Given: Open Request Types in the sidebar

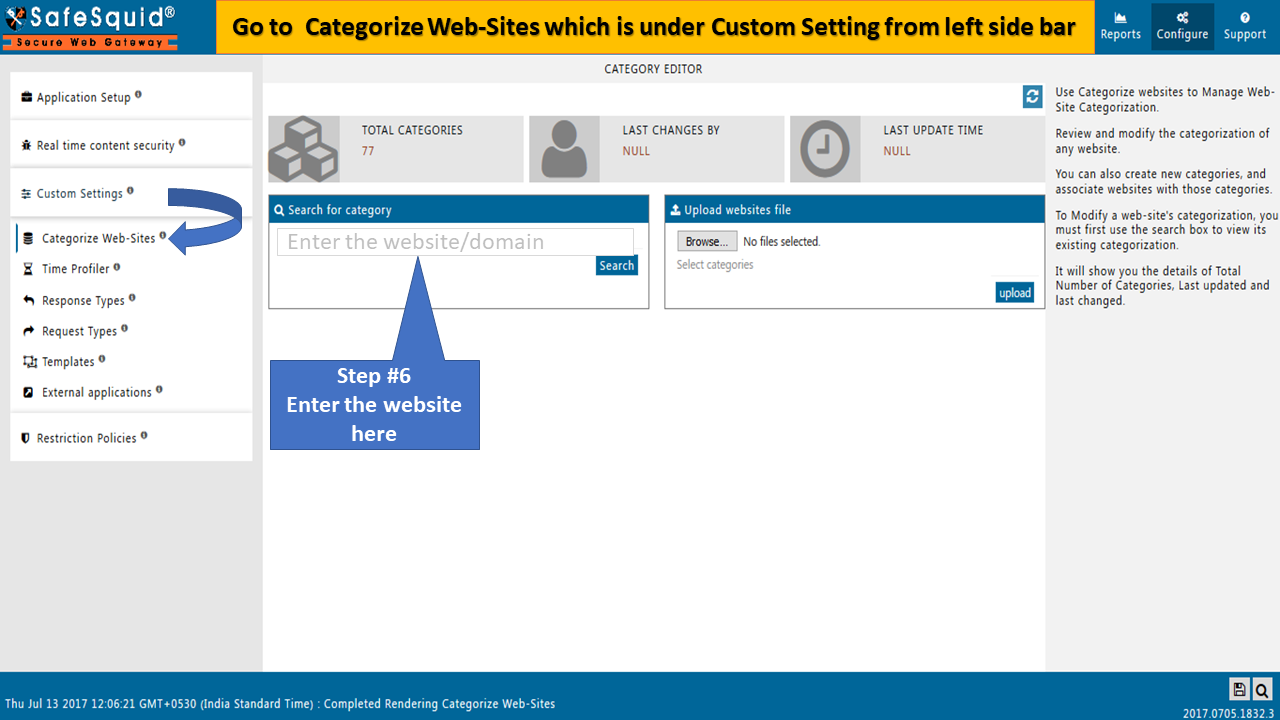Looking at the screenshot, I should coord(79,332).
